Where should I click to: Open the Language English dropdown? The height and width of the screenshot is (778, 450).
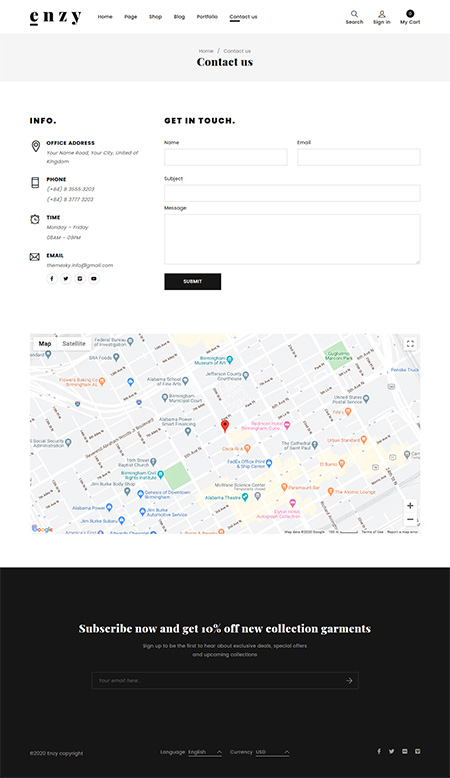(205, 752)
